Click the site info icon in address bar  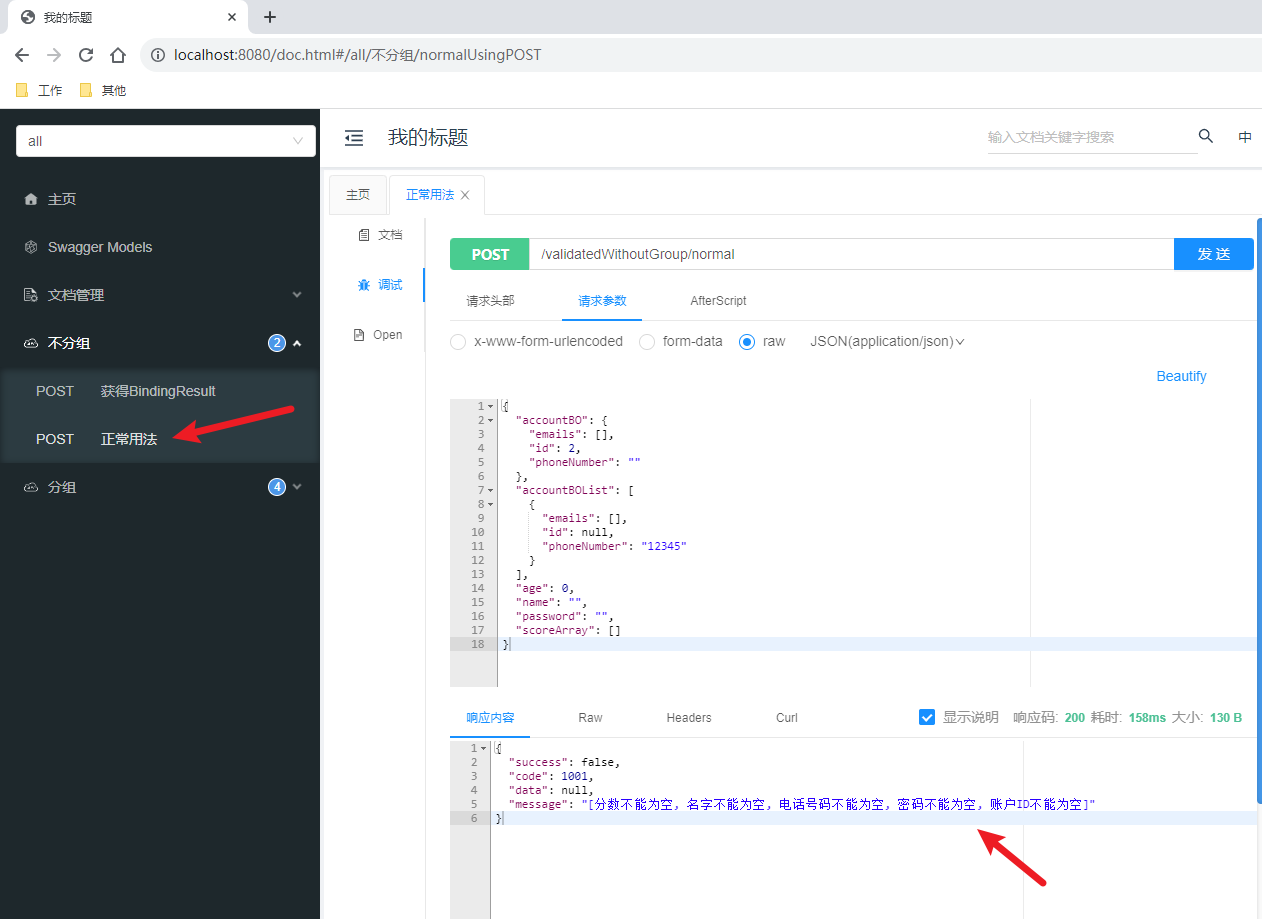(157, 55)
